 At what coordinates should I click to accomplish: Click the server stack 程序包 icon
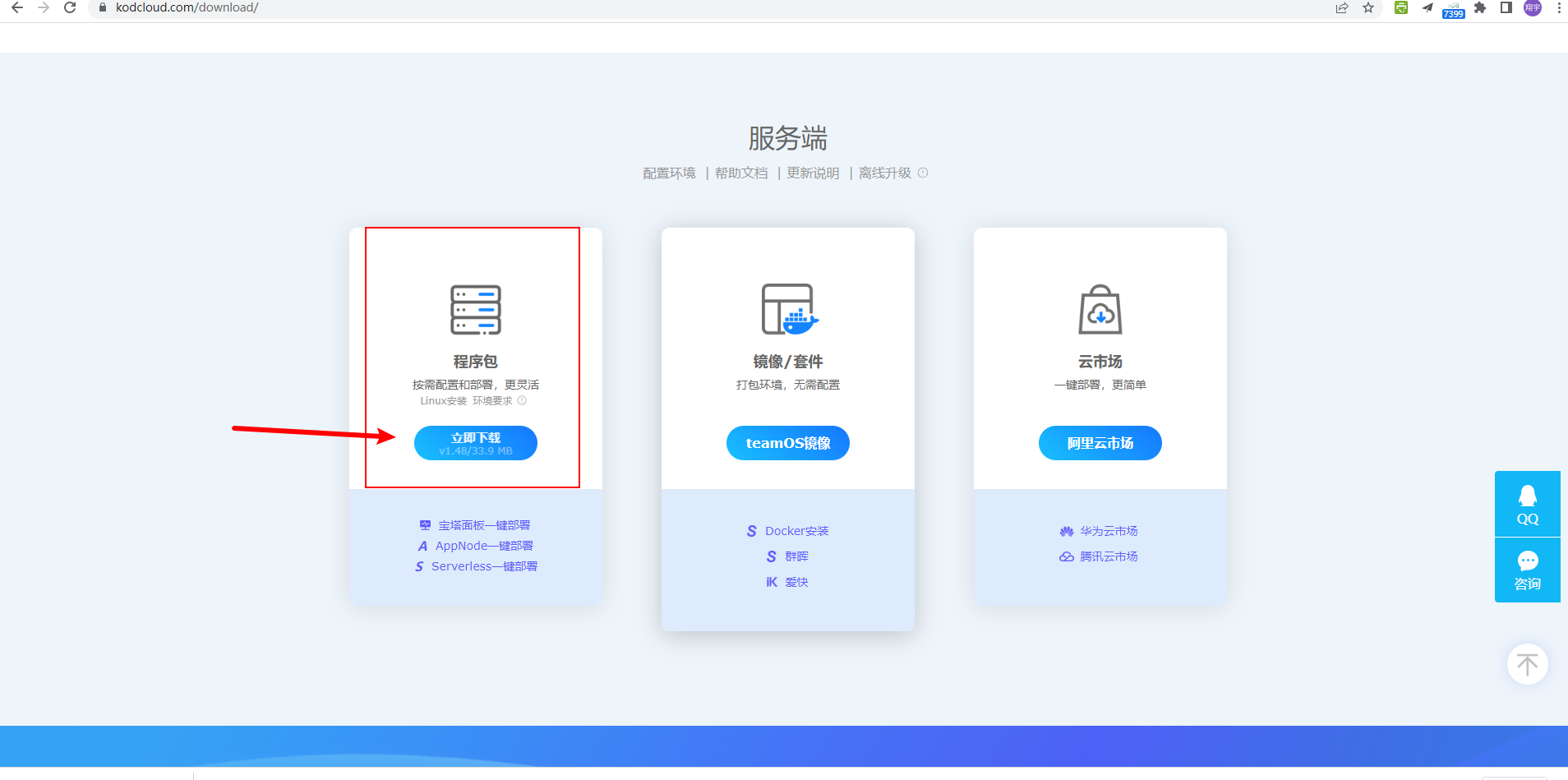(476, 310)
